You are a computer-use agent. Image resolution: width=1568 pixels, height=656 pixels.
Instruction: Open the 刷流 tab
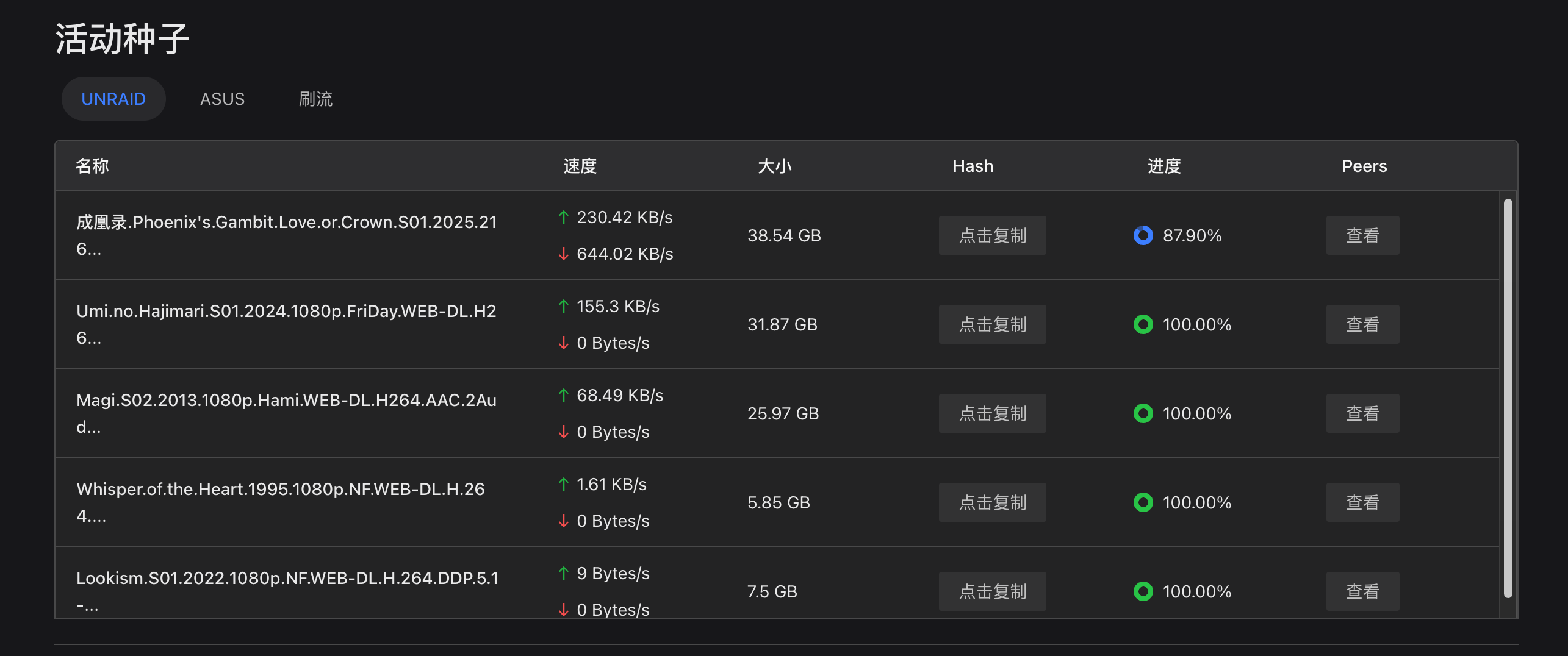click(315, 99)
